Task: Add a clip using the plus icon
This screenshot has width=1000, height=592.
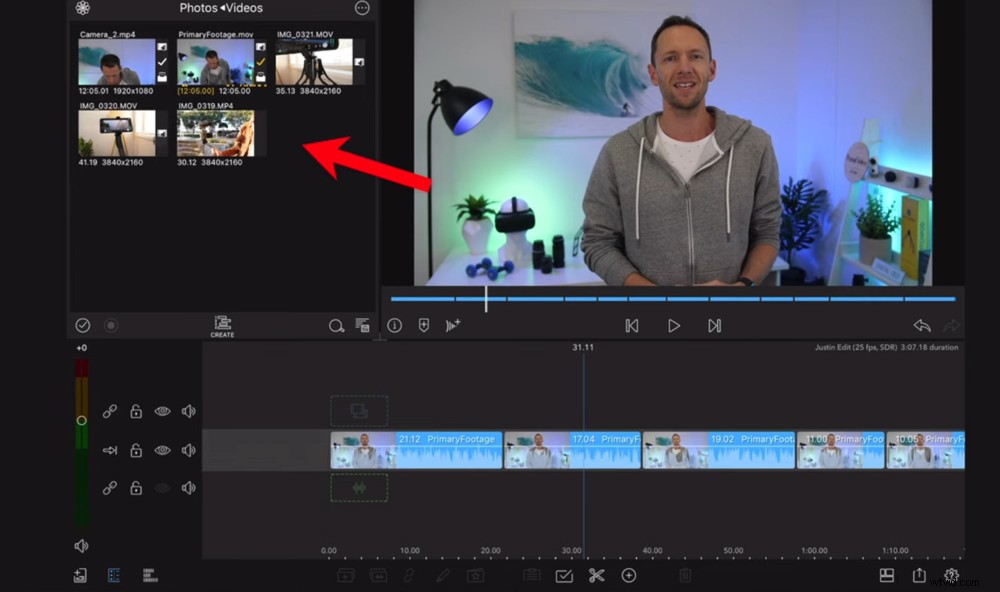Action: pos(629,575)
